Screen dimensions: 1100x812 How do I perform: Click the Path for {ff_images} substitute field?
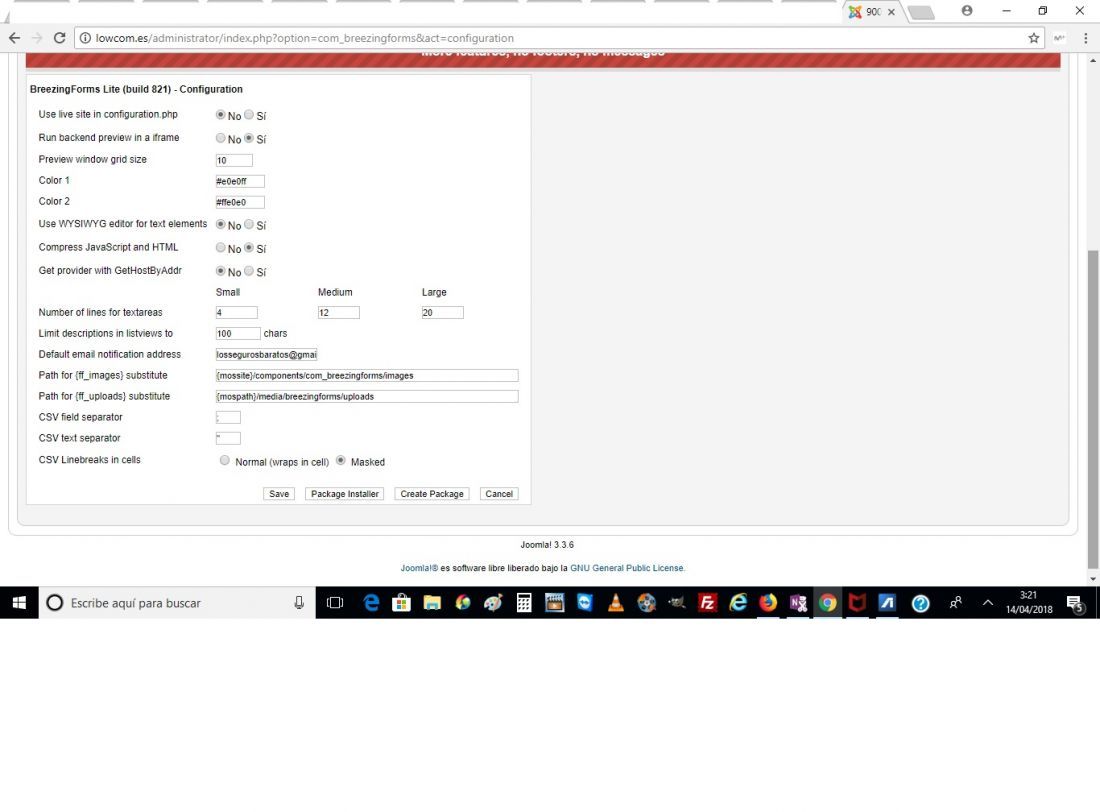pos(367,375)
